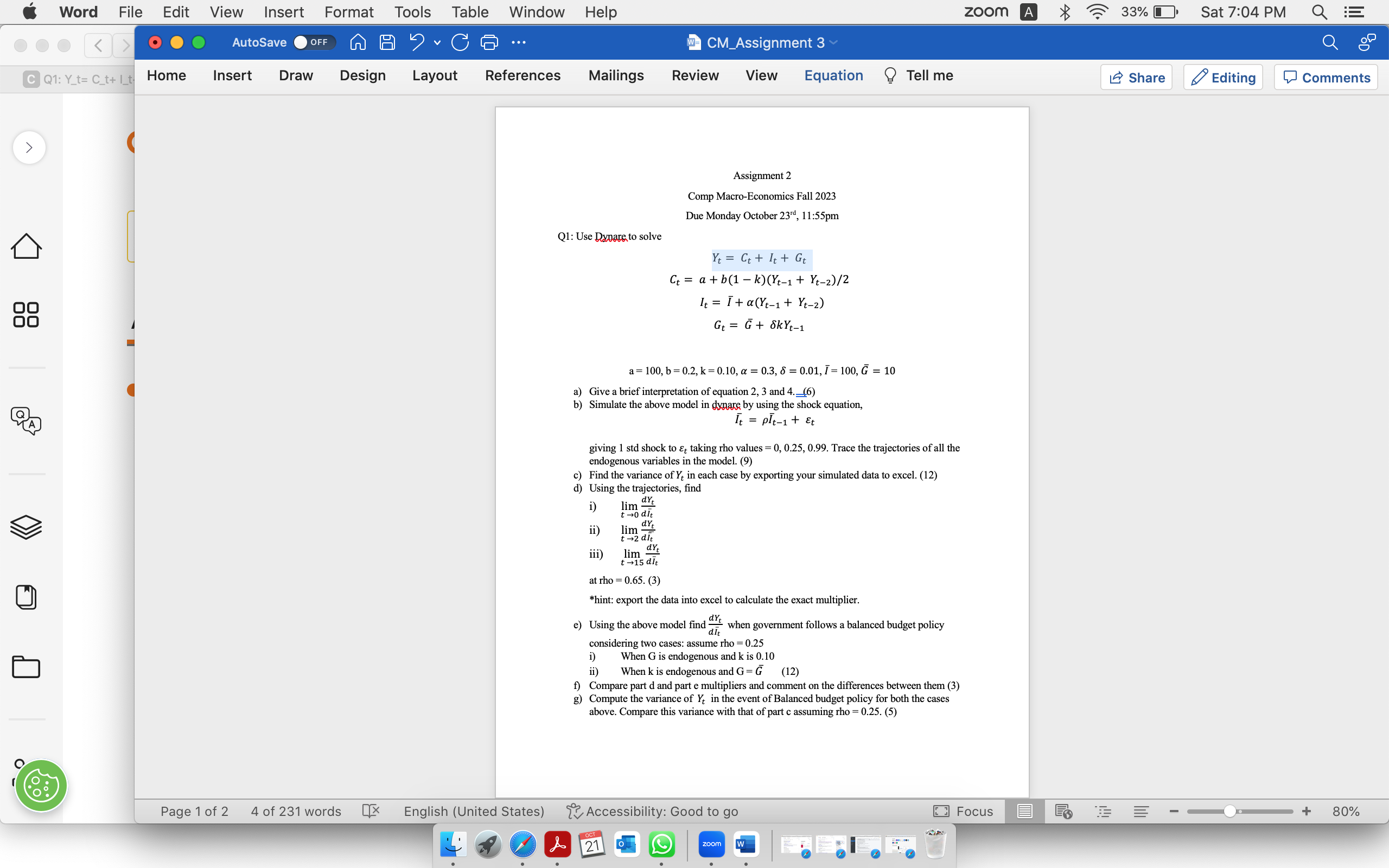The width and height of the screenshot is (1389, 868).
Task: Toggle AutoSave on
Action: click(314, 42)
